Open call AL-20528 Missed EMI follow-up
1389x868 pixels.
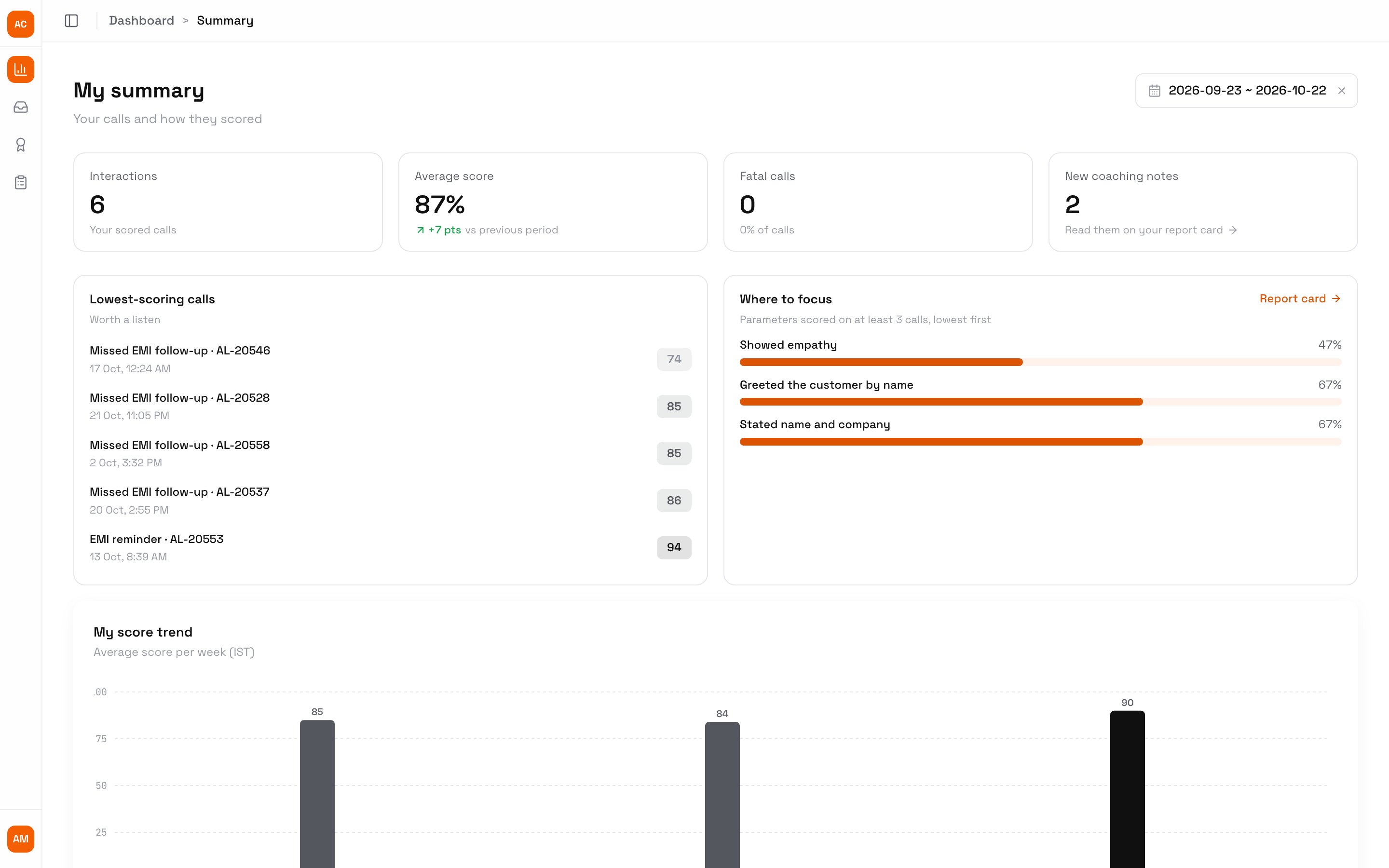390,407
